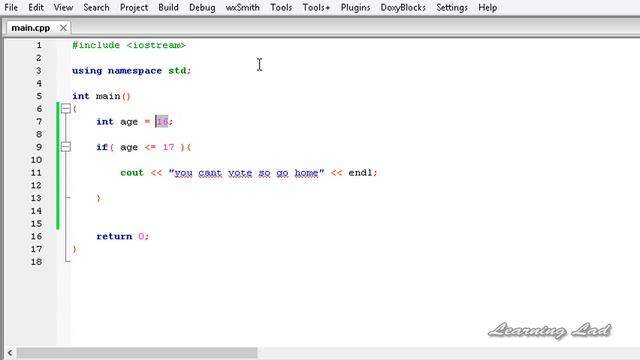640x360 pixels.
Task: Collapse the if block fold at line 9
Action: 66,147
